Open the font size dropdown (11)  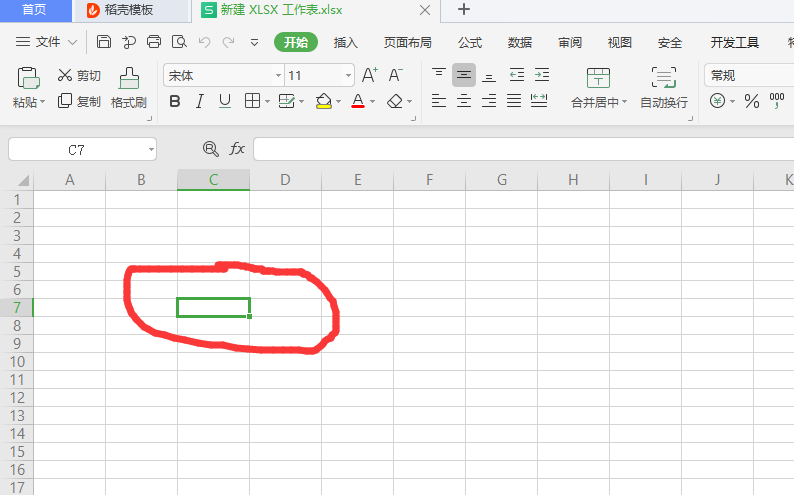coord(348,76)
